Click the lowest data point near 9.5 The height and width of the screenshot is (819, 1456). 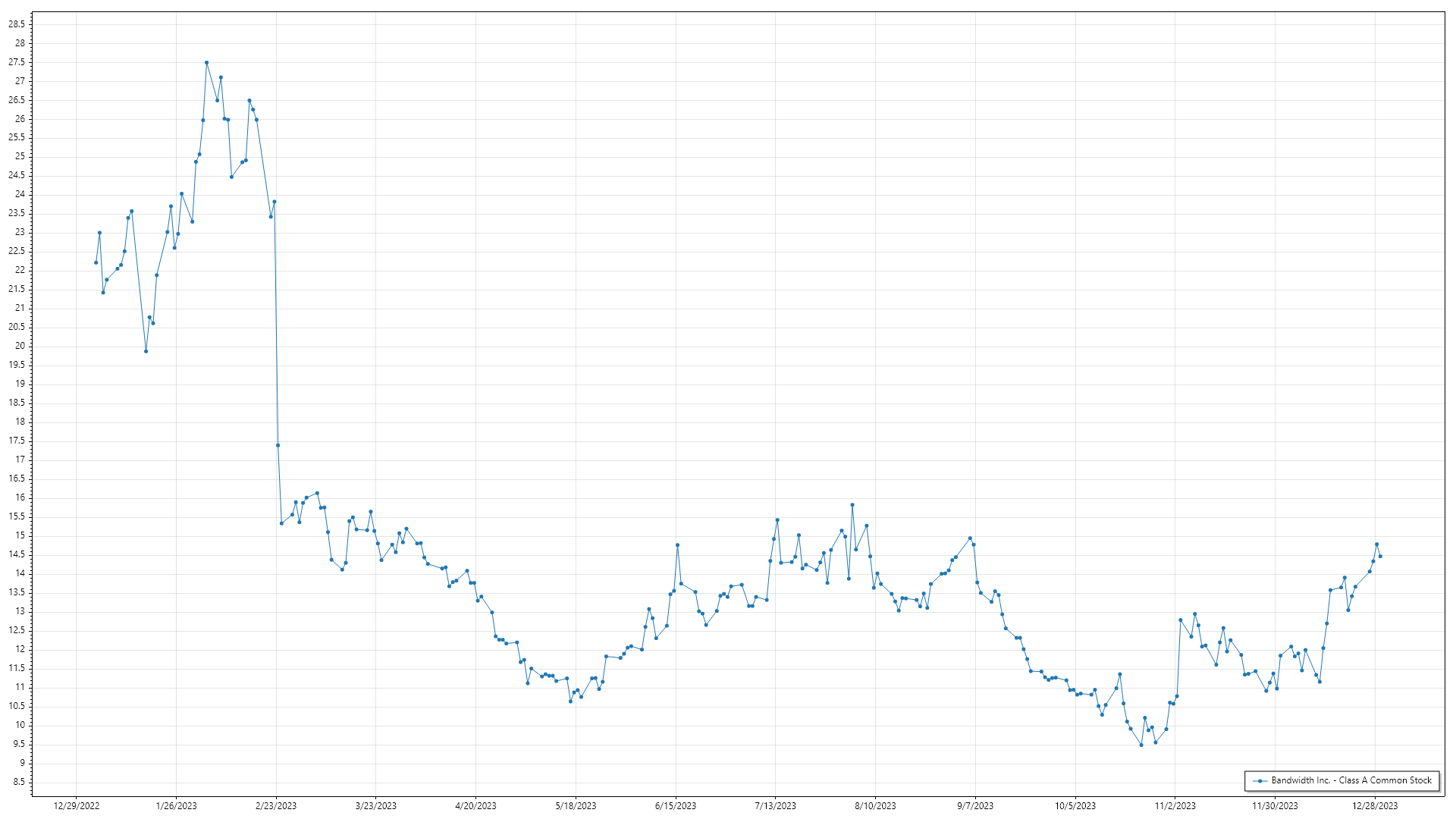1141,745
